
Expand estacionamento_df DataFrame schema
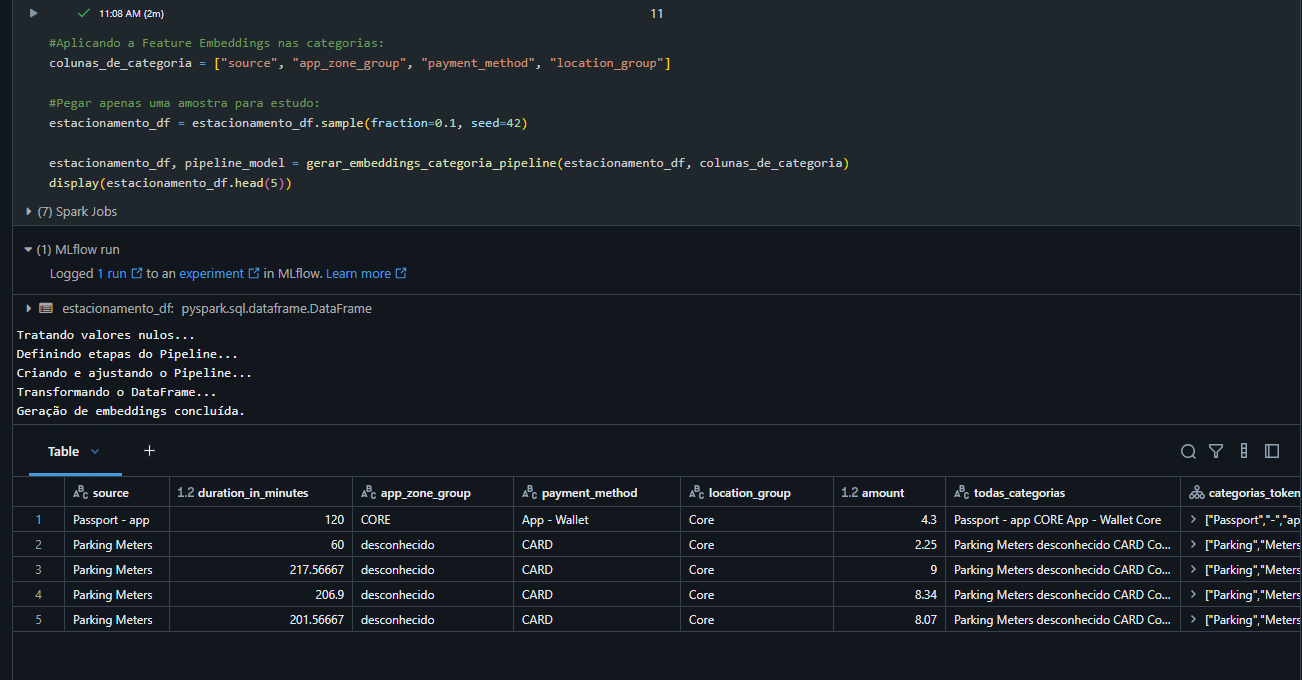point(29,309)
